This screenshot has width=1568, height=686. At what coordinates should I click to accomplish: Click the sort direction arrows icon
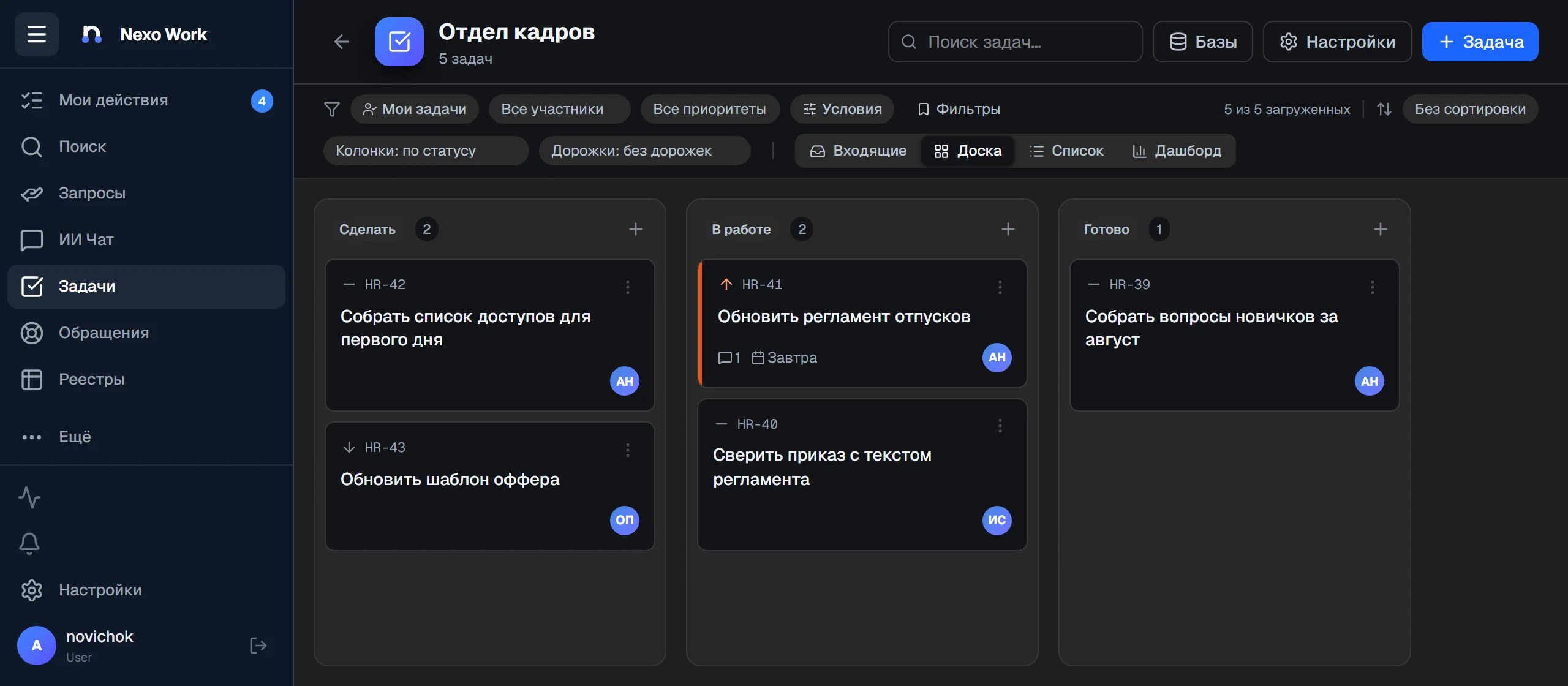(x=1384, y=109)
